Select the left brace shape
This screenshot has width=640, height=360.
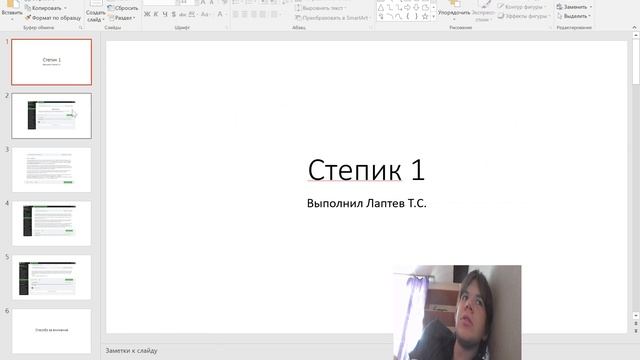pos(407,17)
